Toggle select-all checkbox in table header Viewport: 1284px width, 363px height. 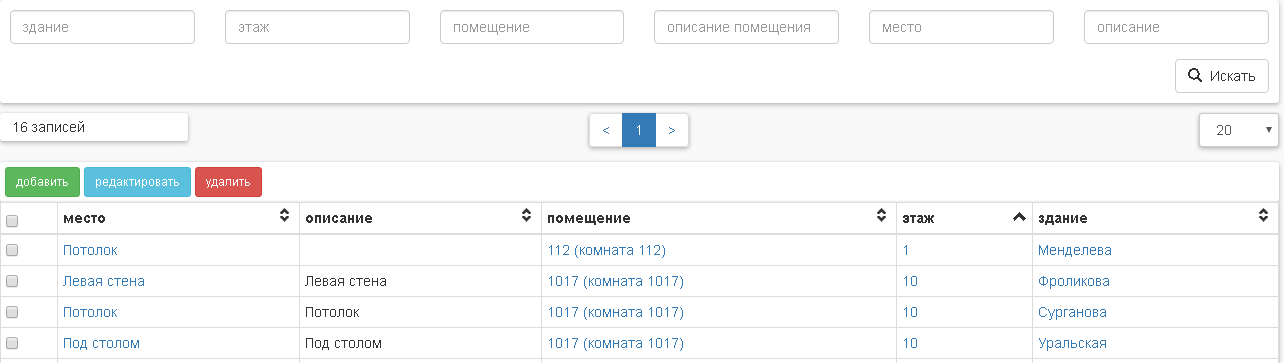12,220
